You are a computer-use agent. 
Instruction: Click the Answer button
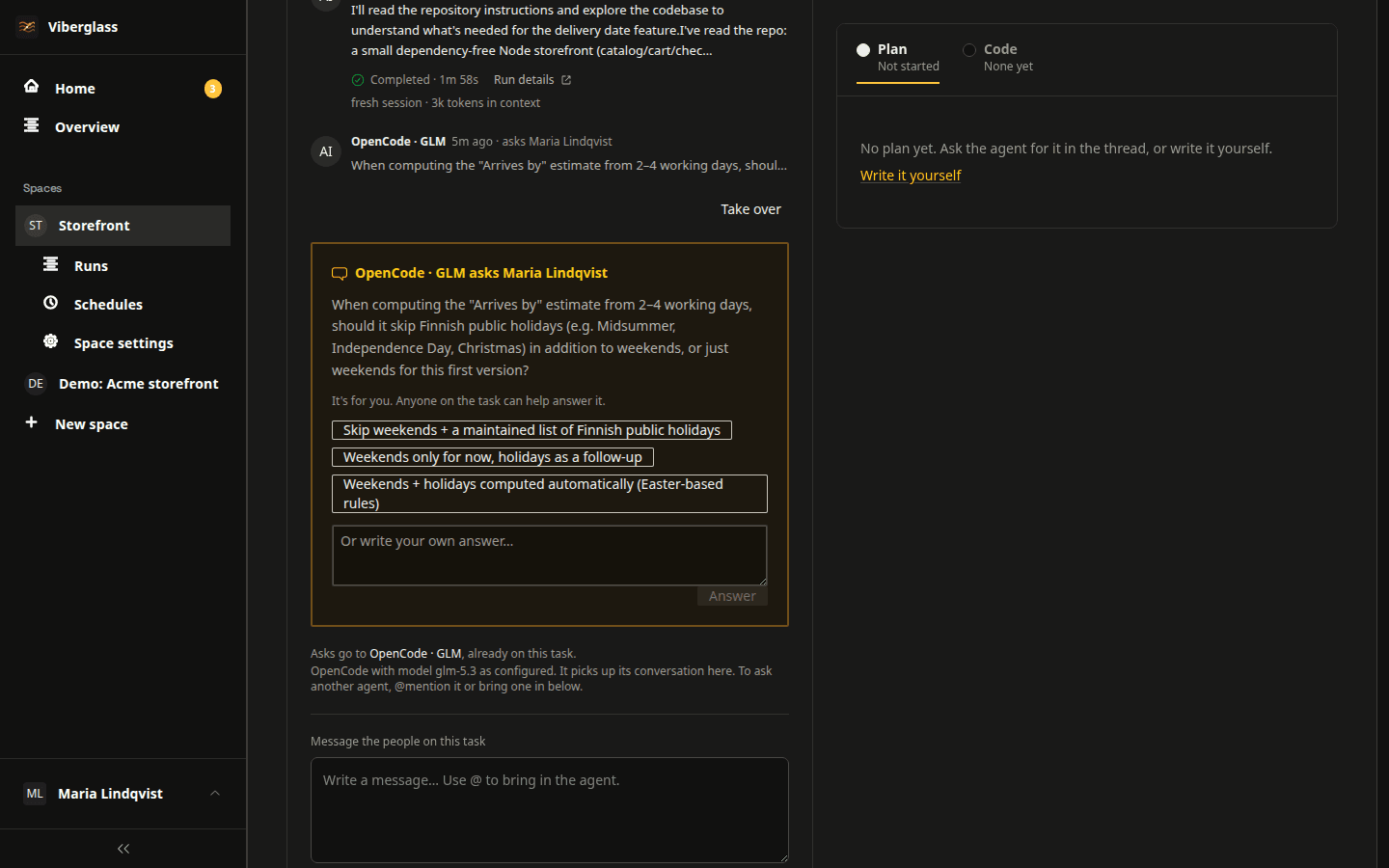click(x=732, y=596)
